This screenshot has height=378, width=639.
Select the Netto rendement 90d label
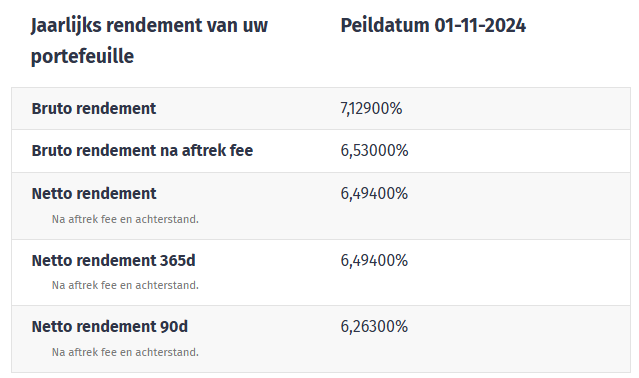coord(110,327)
